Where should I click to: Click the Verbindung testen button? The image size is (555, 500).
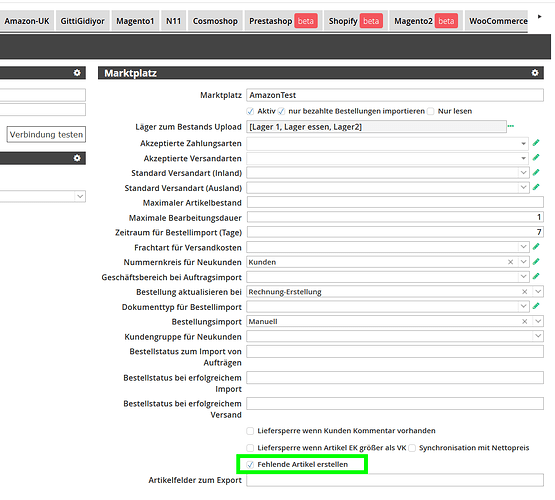(x=46, y=134)
